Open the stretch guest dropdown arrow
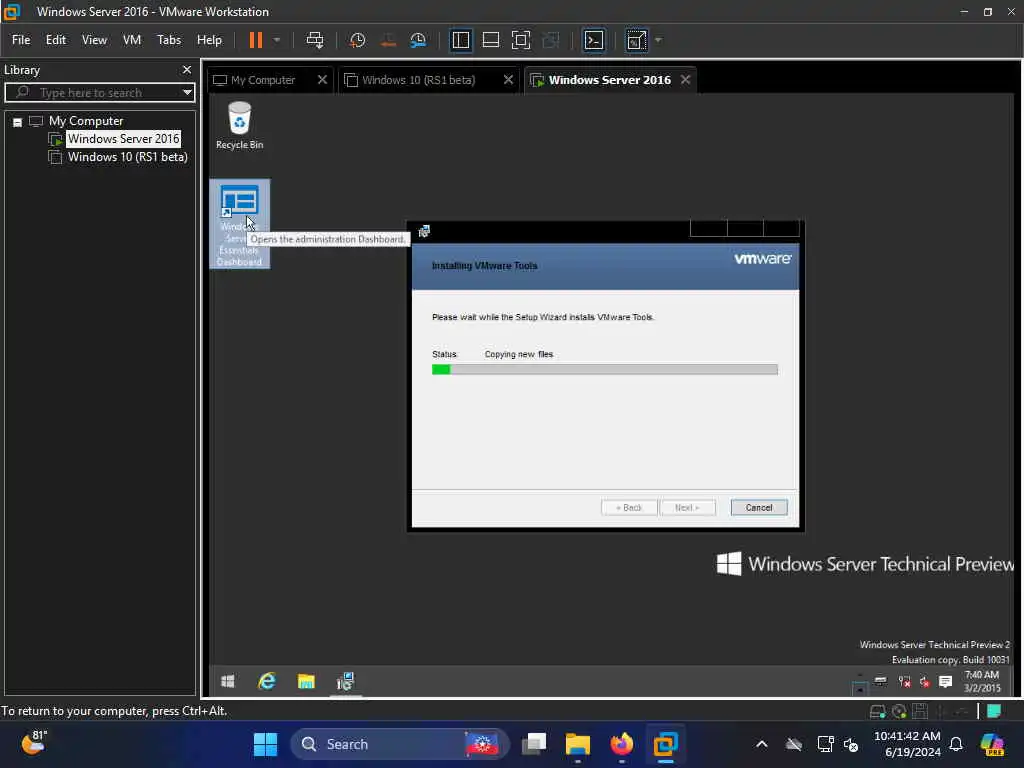This screenshot has width=1024, height=768. pyautogui.click(x=658, y=40)
